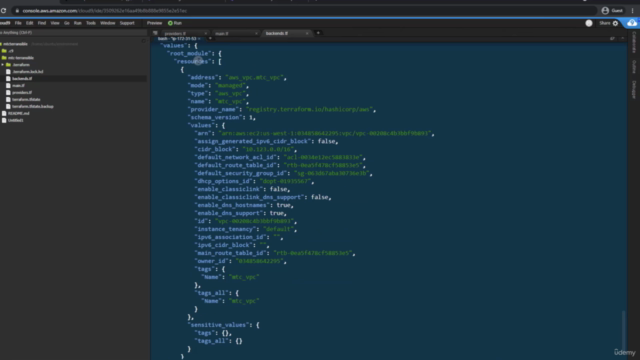Viewport: 640px width, 360px height.
Task: Add a new editor tab with plus
Action: pos(318,33)
